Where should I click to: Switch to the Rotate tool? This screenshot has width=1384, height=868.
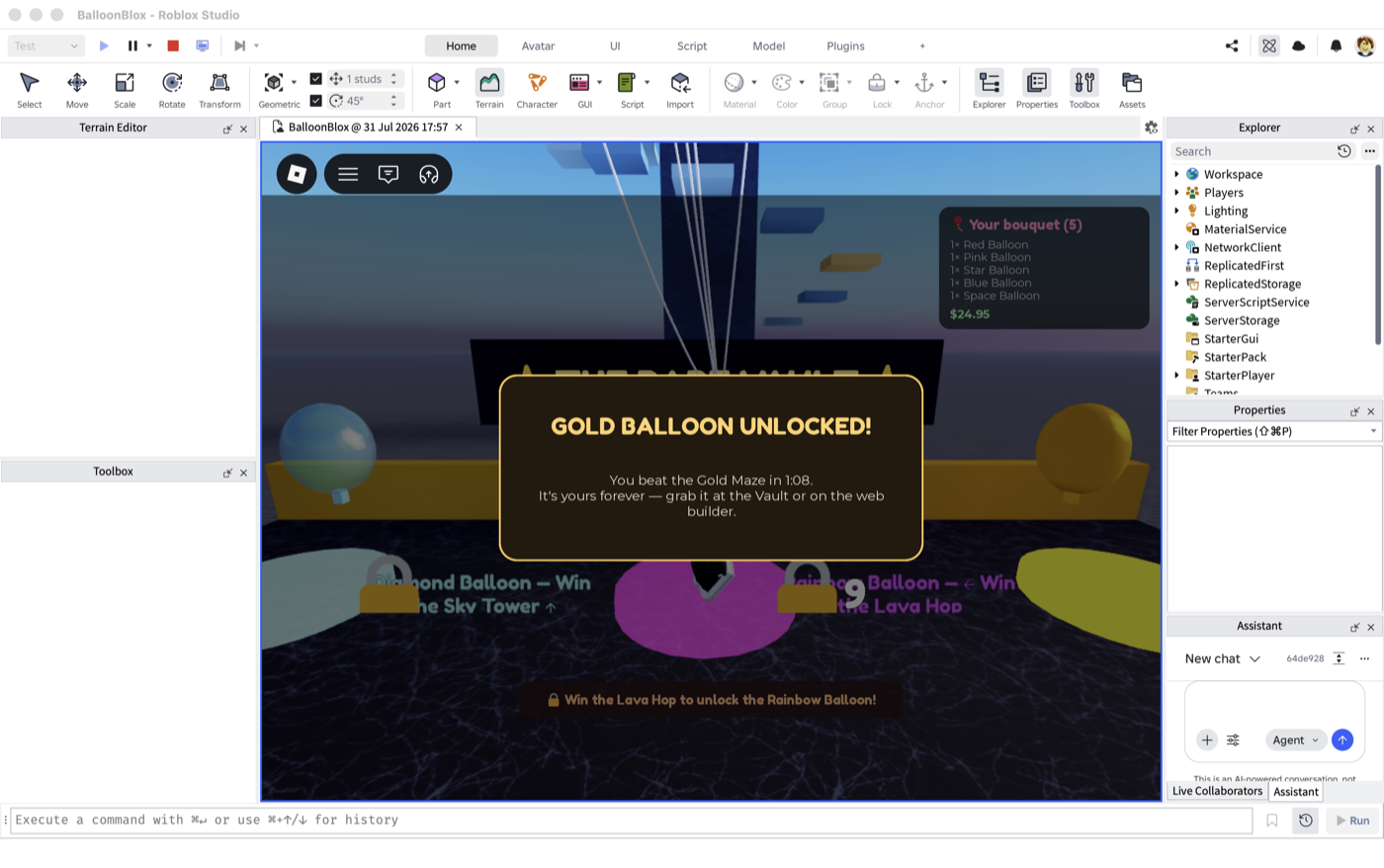[x=172, y=89]
